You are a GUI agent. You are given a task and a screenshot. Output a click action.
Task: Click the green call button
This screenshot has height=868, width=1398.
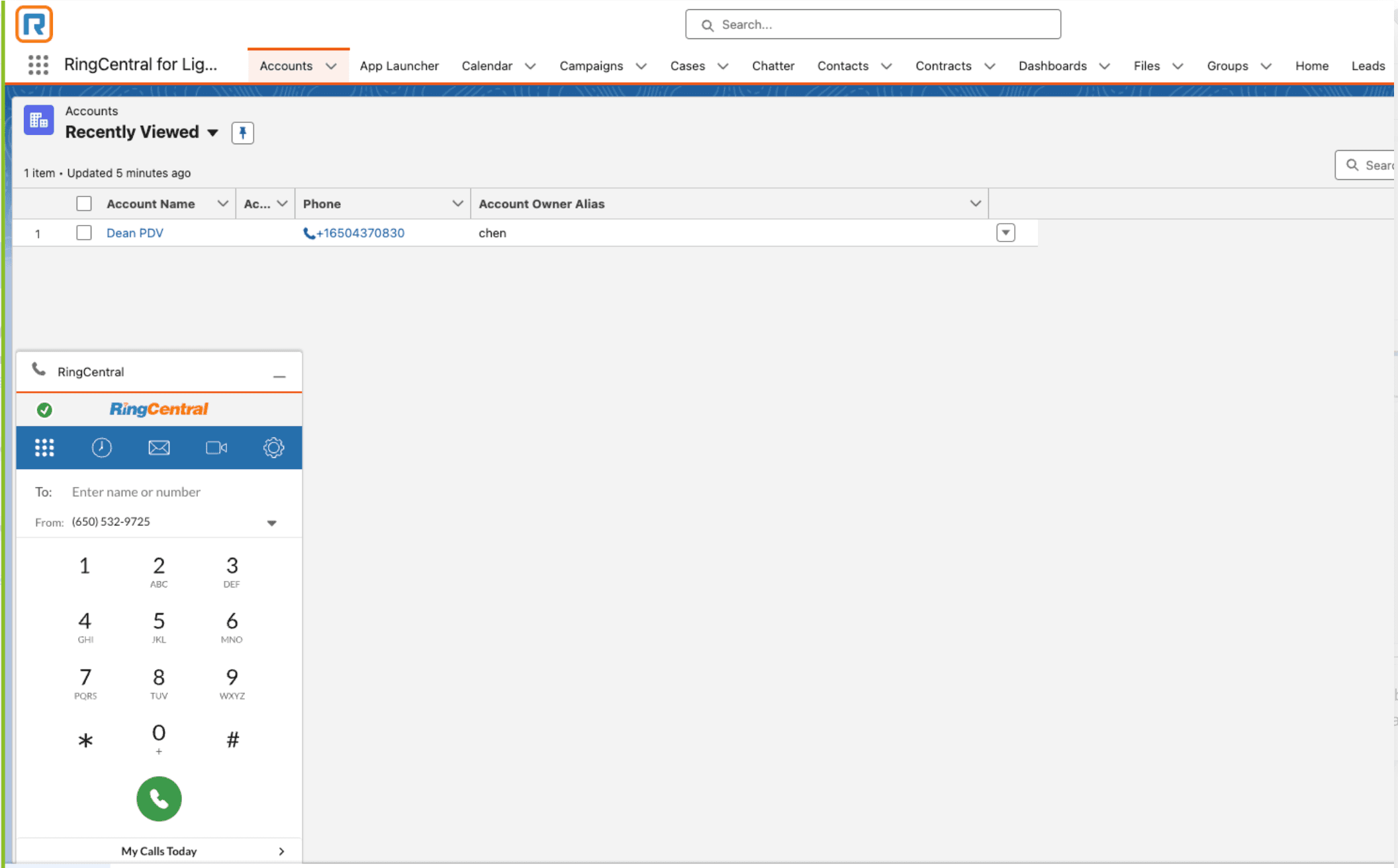pyautogui.click(x=159, y=799)
